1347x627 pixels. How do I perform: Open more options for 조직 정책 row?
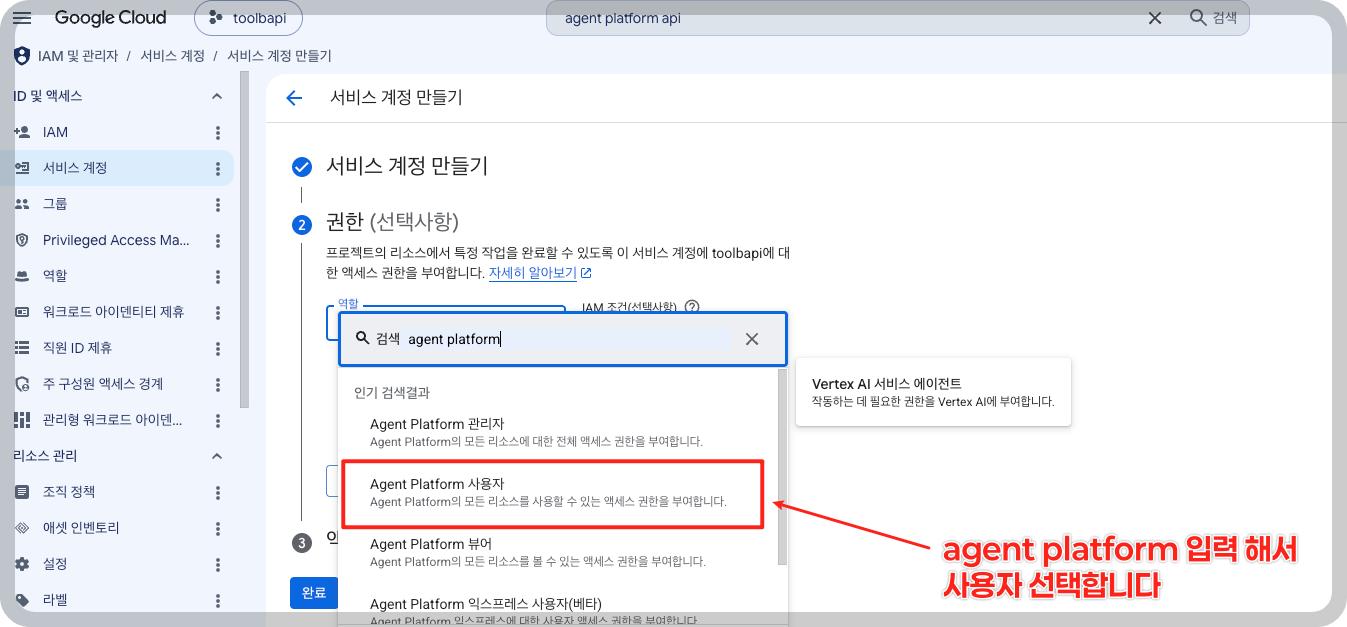point(218,492)
